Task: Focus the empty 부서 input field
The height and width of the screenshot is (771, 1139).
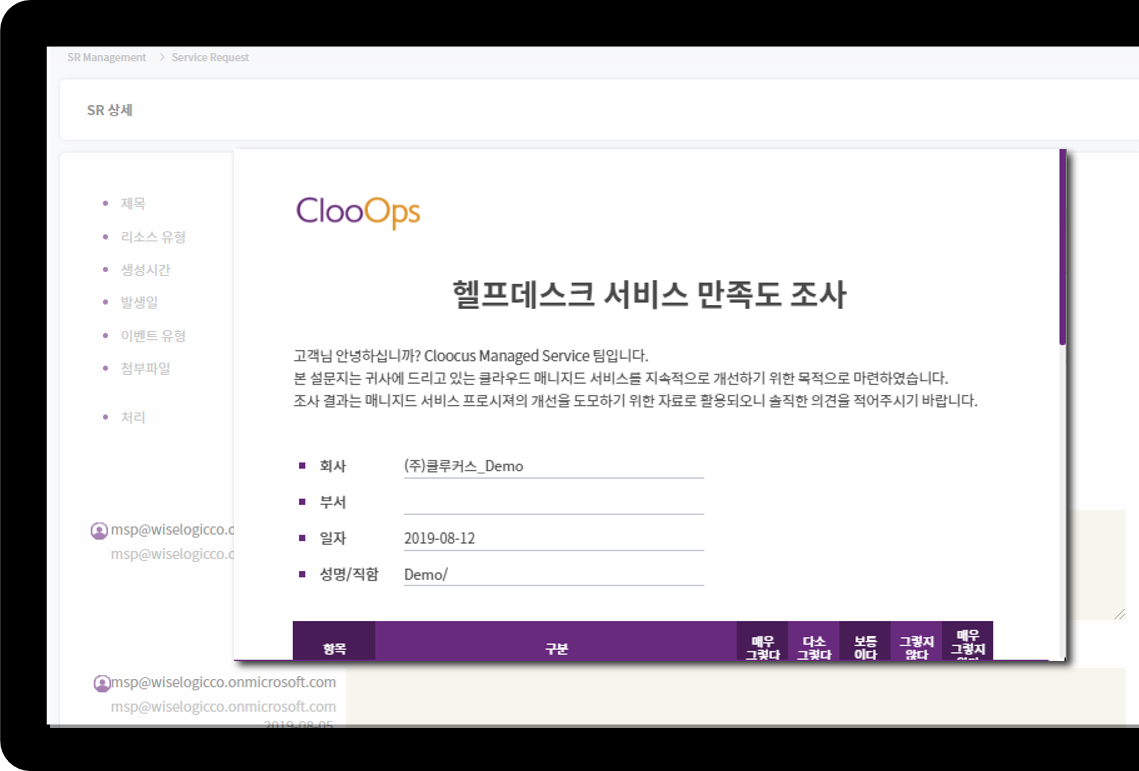Action: click(554, 502)
